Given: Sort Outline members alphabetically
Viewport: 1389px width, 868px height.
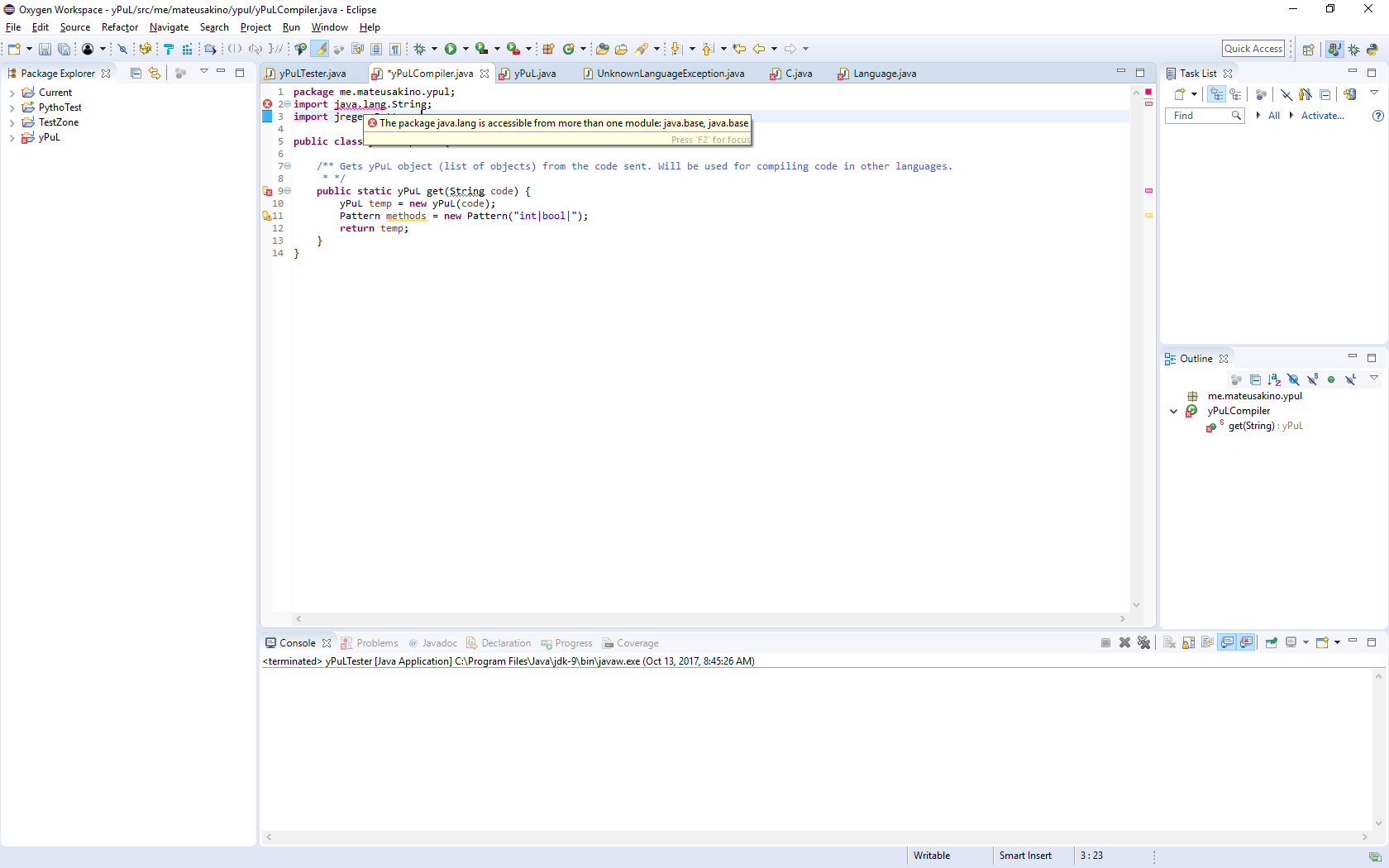Looking at the screenshot, I should click(1274, 379).
